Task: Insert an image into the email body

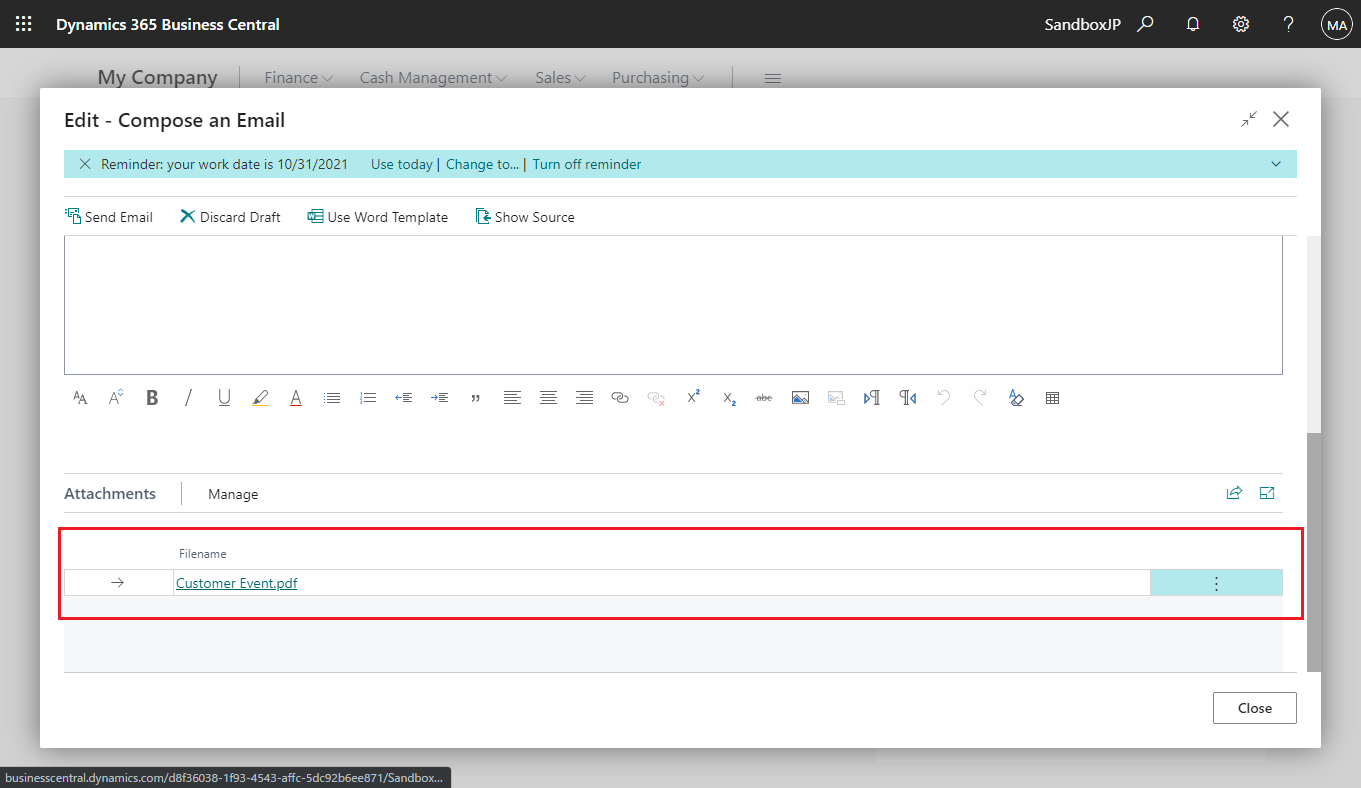Action: [800, 397]
